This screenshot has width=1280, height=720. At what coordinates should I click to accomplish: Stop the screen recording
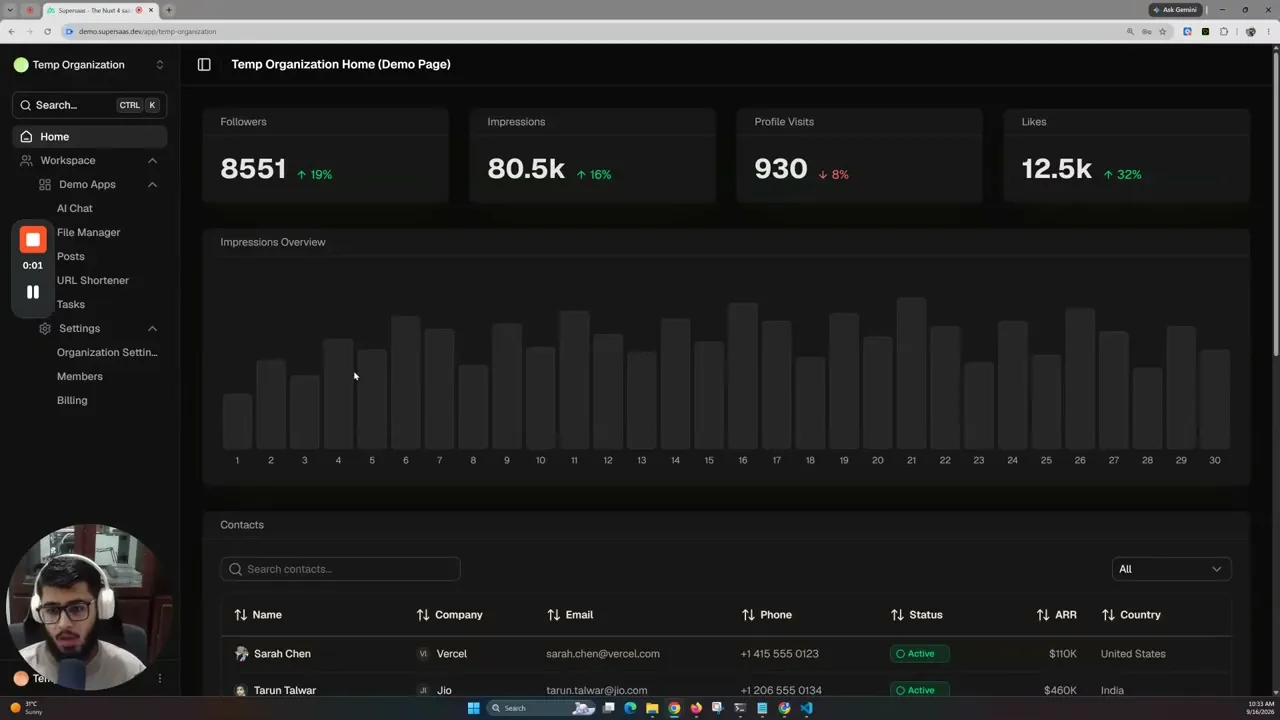click(33, 240)
